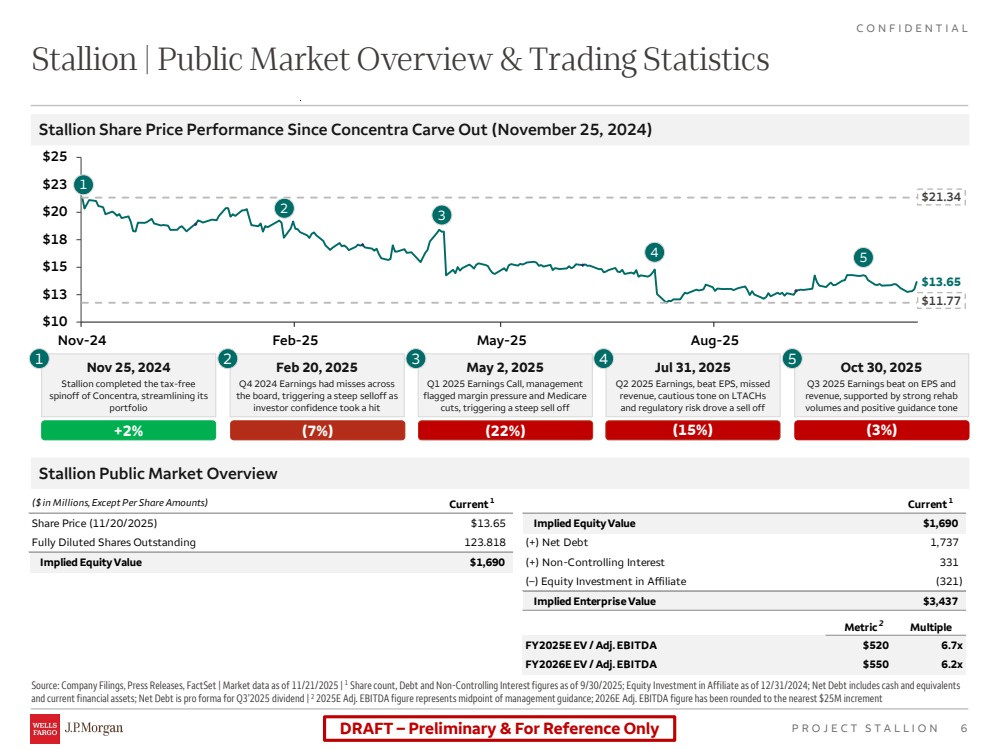Click the FY2026E EV / Adj. EBITDA row
The image size is (999, 750).
pyautogui.click(x=744, y=664)
